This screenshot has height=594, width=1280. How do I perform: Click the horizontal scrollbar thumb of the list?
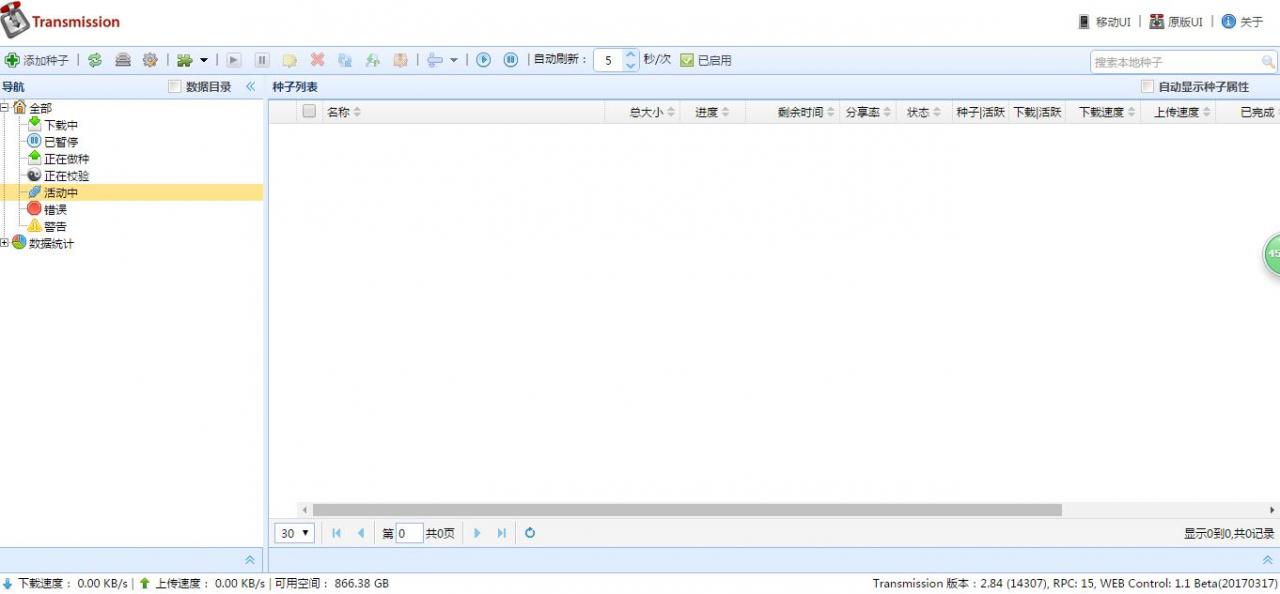coord(687,510)
